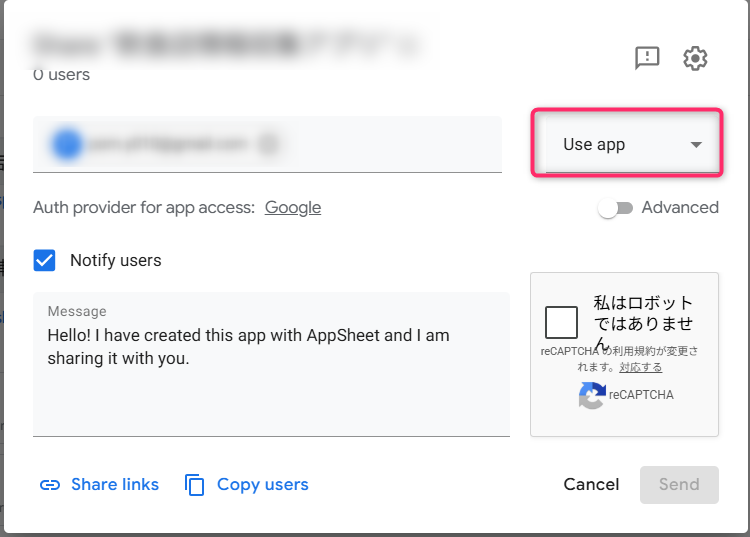Open the Use app permission dropdown
The height and width of the screenshot is (537, 750).
point(626,145)
